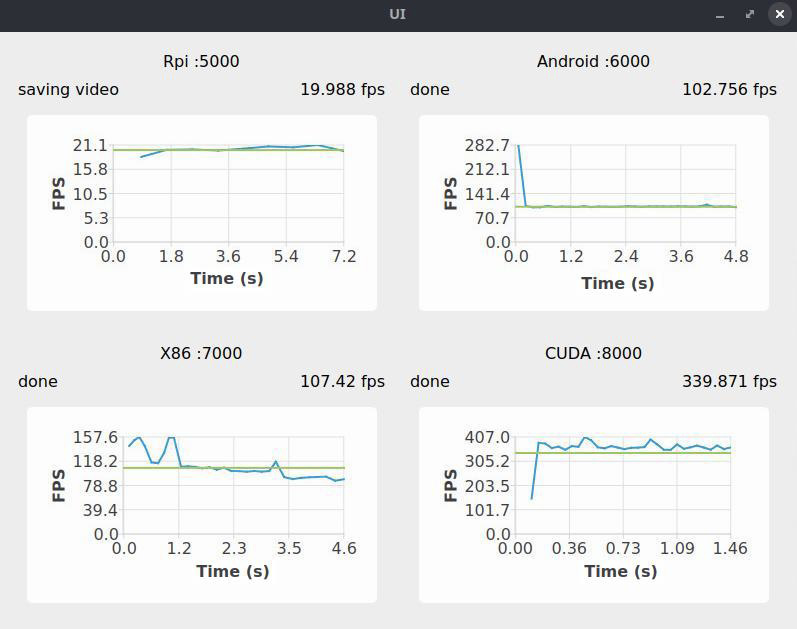Click the 19.988 fps reading
Screen dimensions: 797x629
tap(342, 89)
